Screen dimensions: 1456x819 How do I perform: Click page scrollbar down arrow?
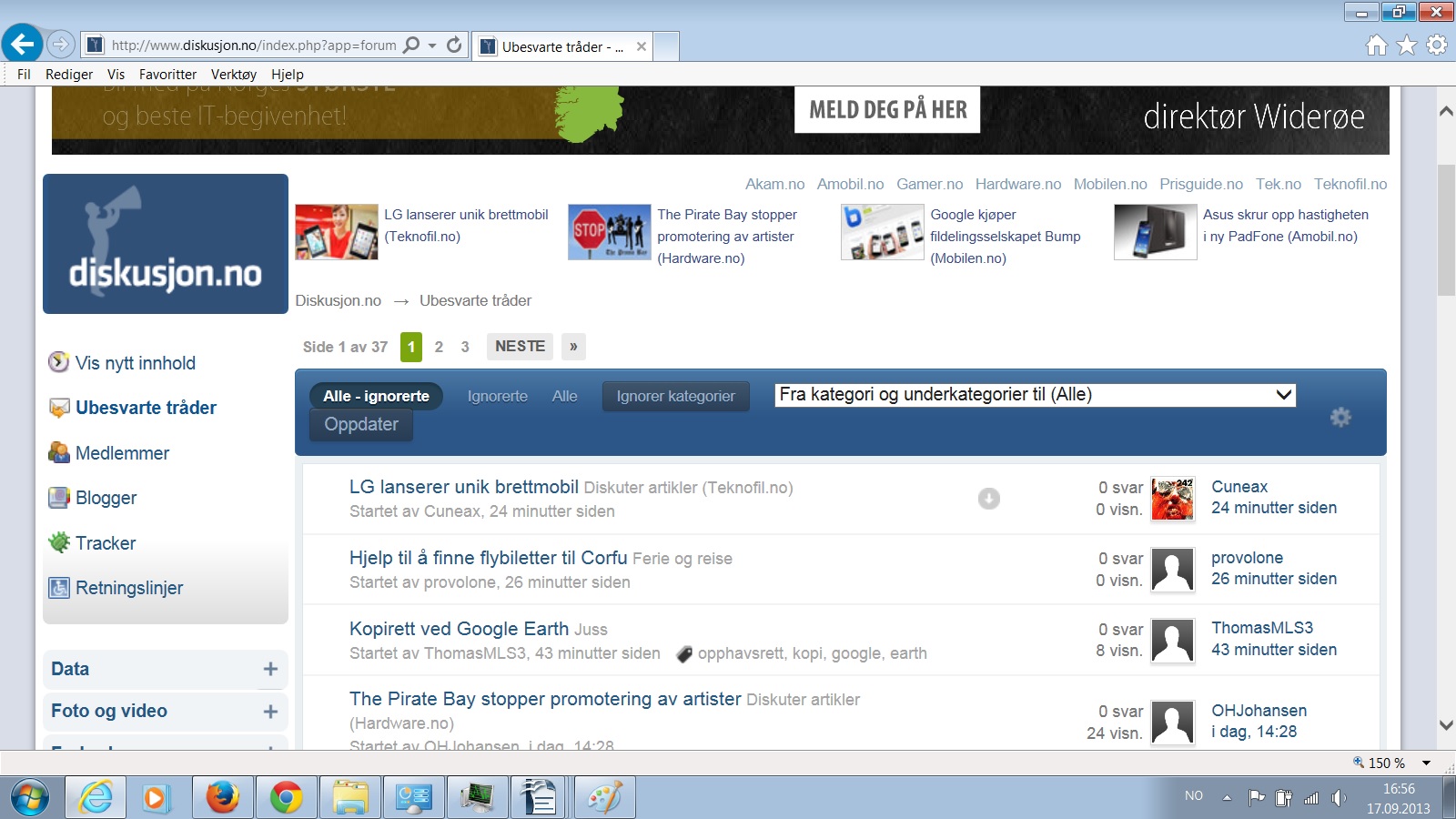pyautogui.click(x=1446, y=725)
